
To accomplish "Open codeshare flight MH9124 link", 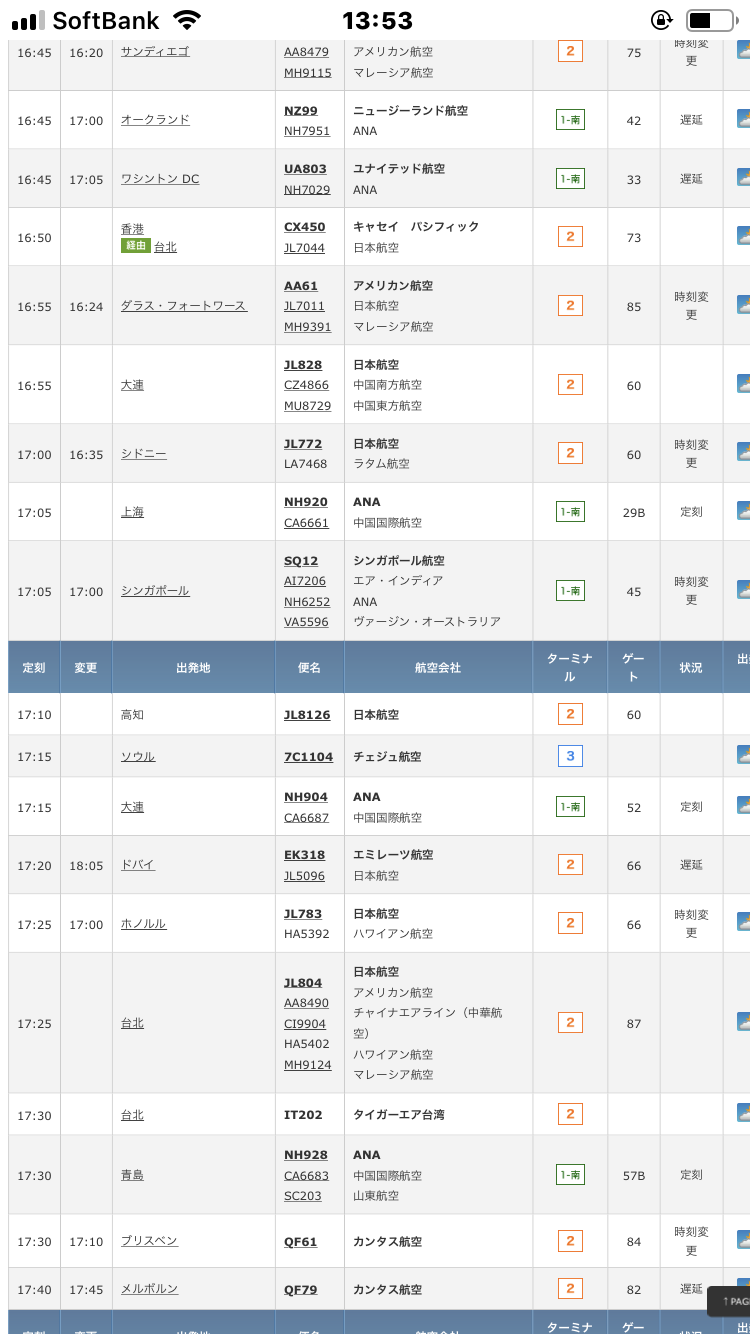I will (308, 1065).
